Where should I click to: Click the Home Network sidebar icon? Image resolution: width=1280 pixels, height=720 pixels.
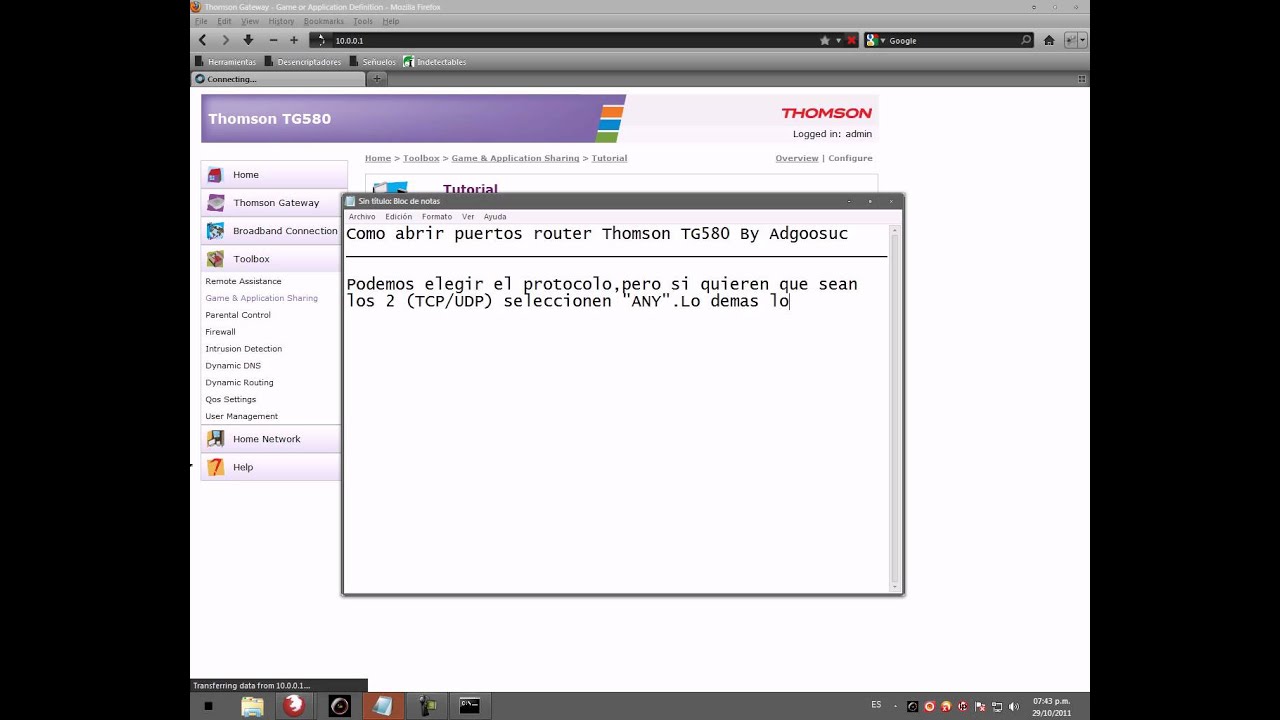tap(215, 439)
